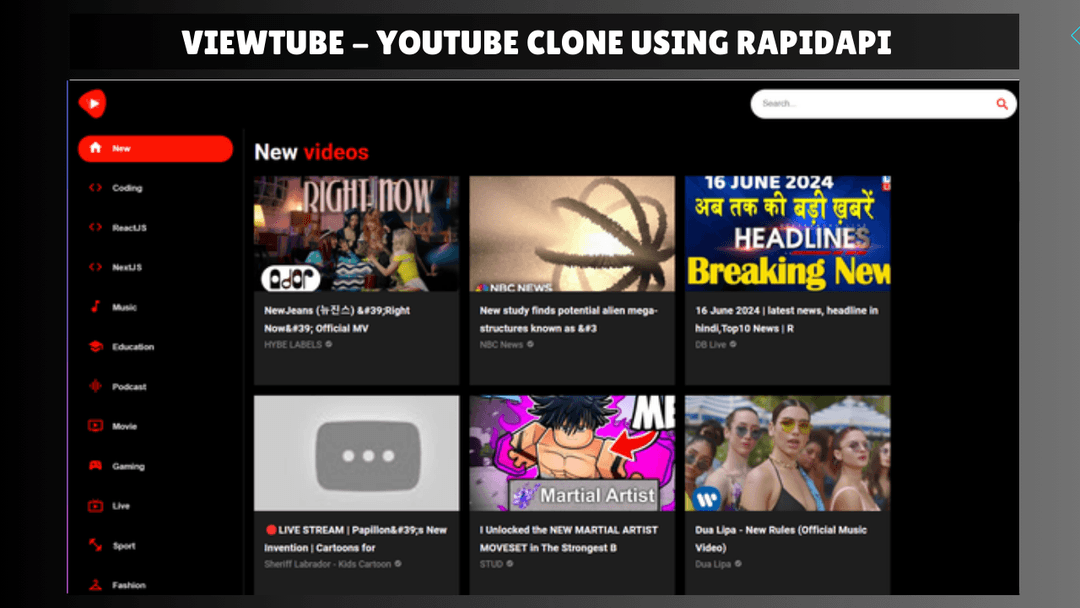Open Dua Lipa New Rules title link
The width and height of the screenshot is (1080, 608).
[x=780, y=539]
